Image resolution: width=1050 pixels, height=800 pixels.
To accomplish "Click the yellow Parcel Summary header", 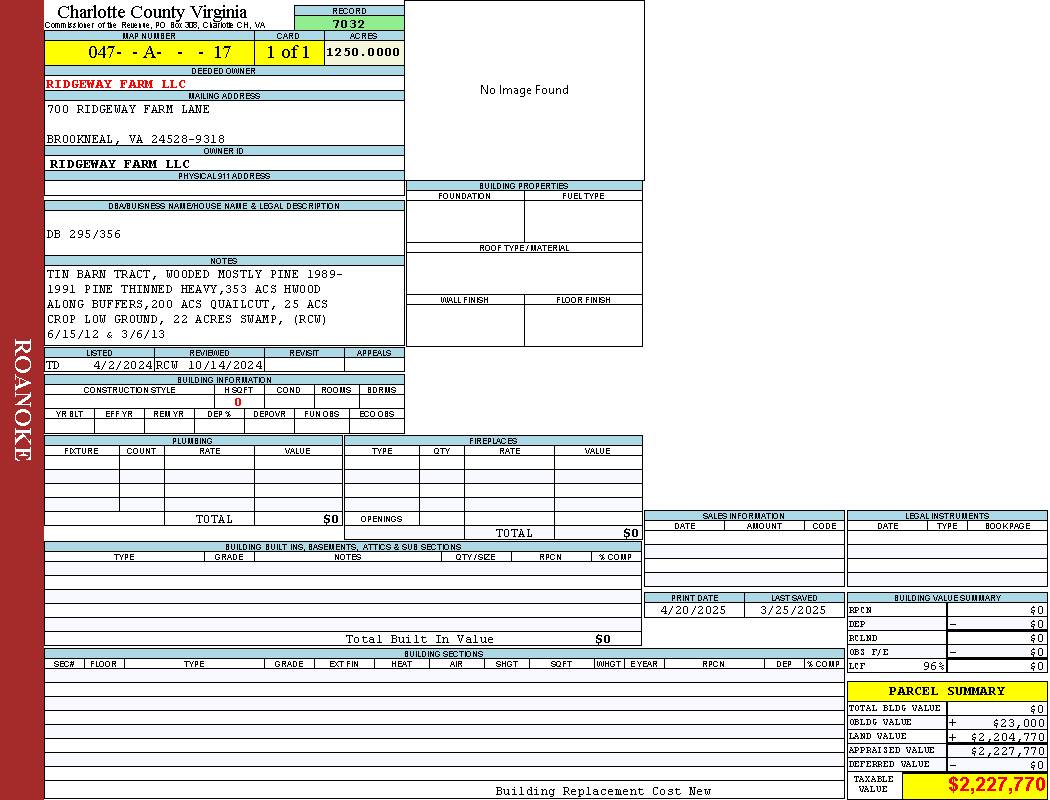I will 946,691.
